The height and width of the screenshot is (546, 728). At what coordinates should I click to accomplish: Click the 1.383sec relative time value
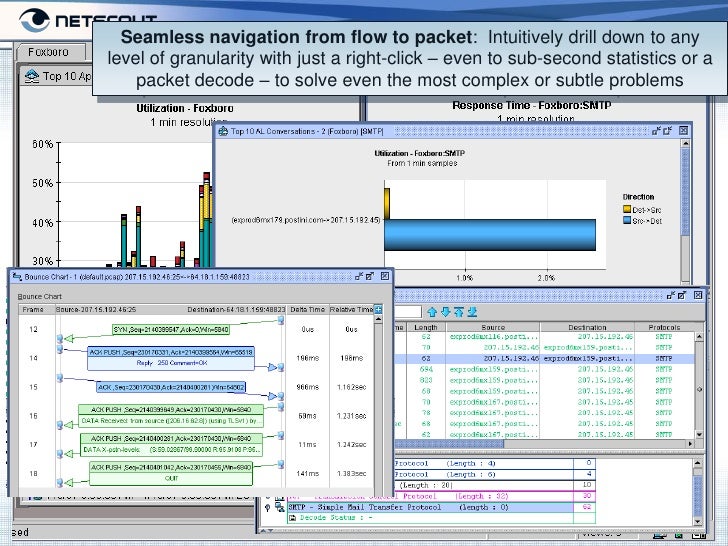[x=351, y=474]
